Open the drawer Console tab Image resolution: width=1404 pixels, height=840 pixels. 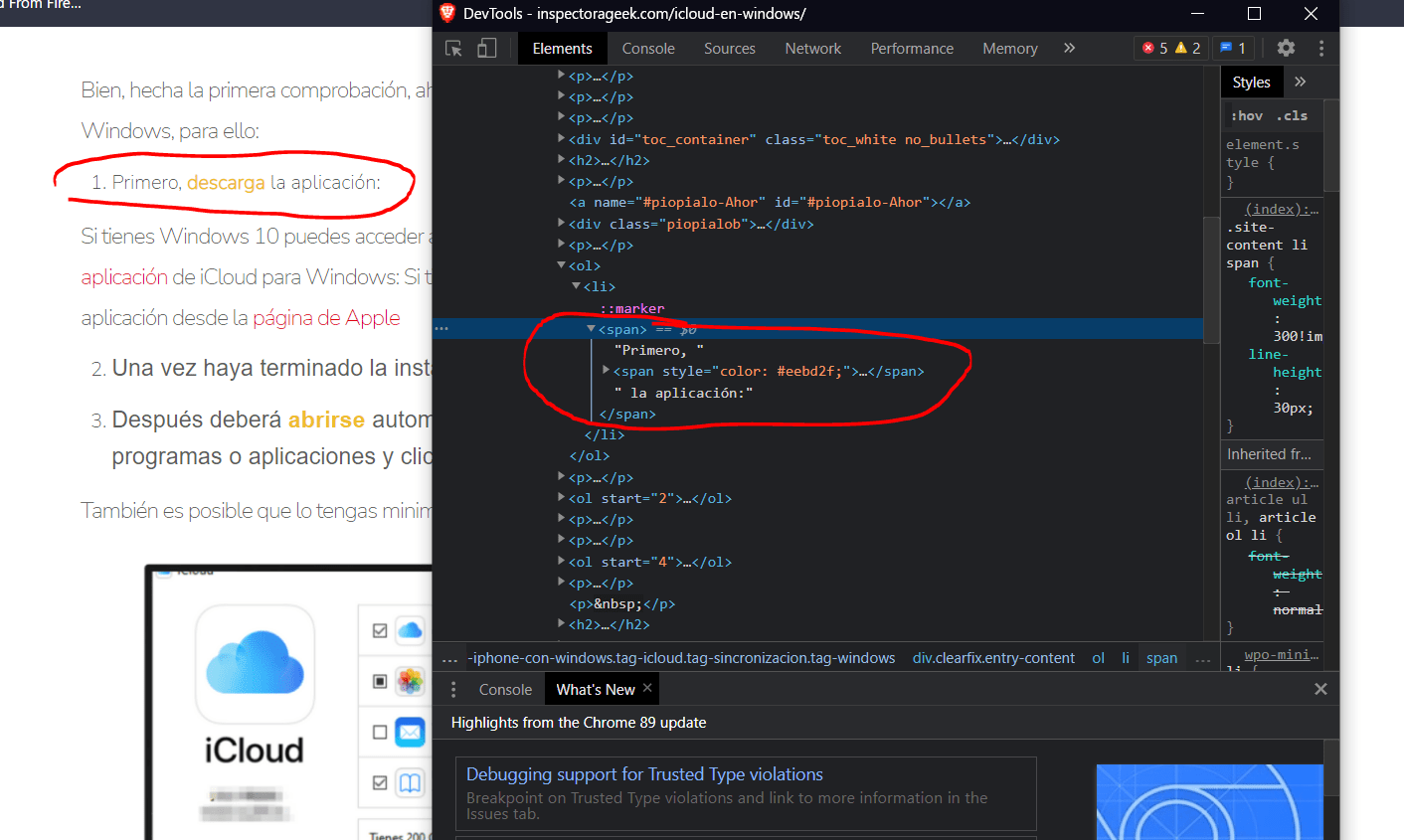(x=505, y=689)
